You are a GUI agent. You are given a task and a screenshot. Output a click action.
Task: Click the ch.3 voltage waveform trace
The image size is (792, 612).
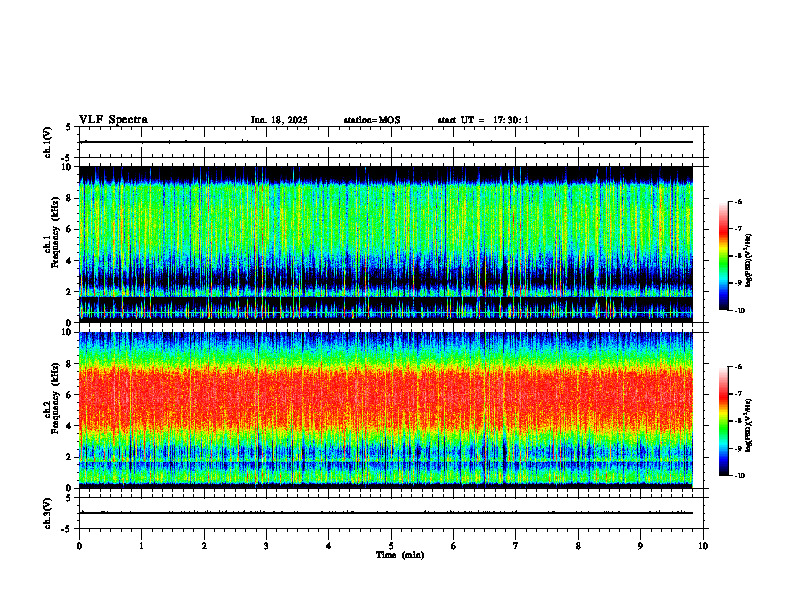386,513
